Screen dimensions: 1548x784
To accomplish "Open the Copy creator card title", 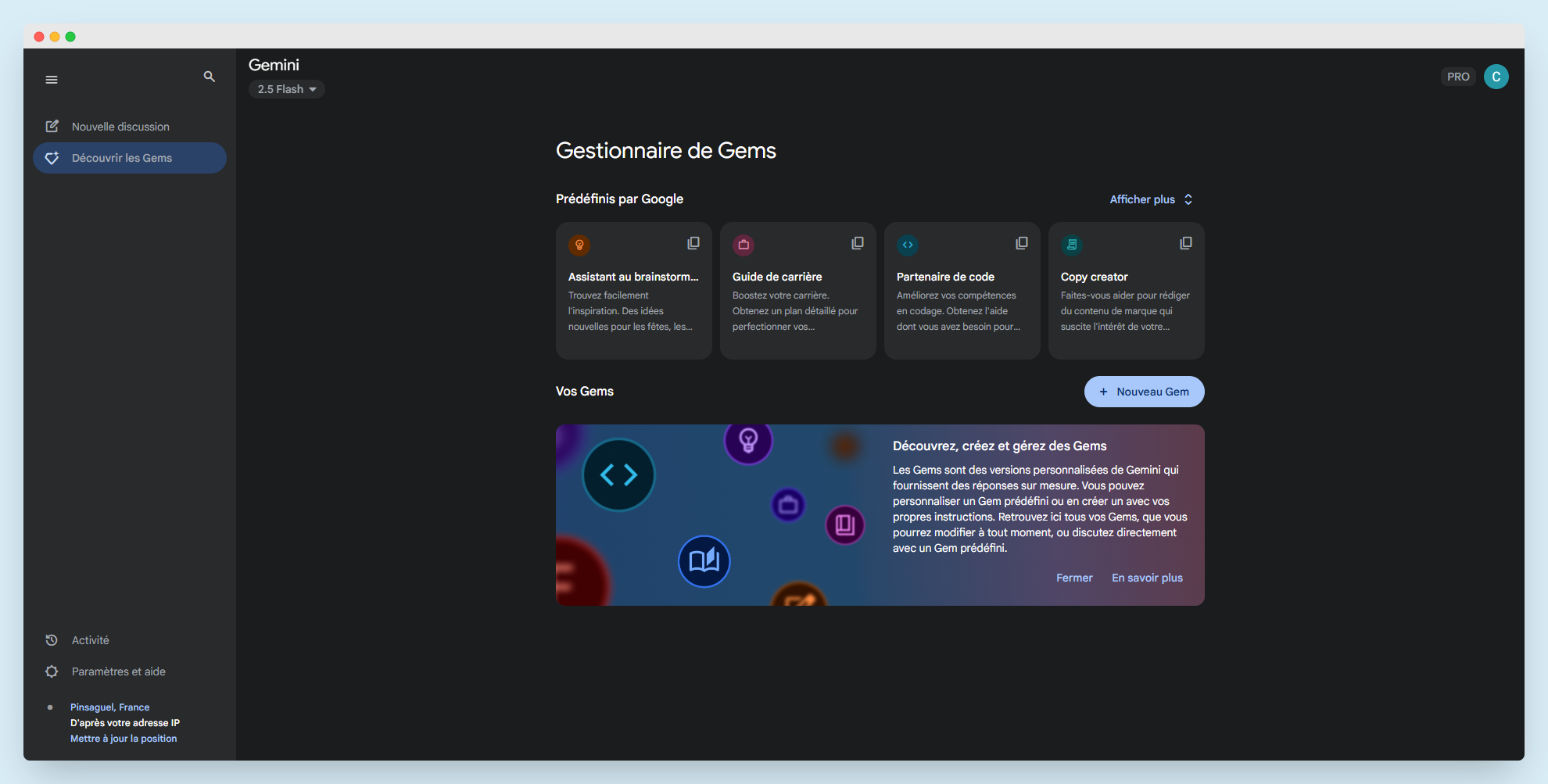I will (x=1094, y=277).
